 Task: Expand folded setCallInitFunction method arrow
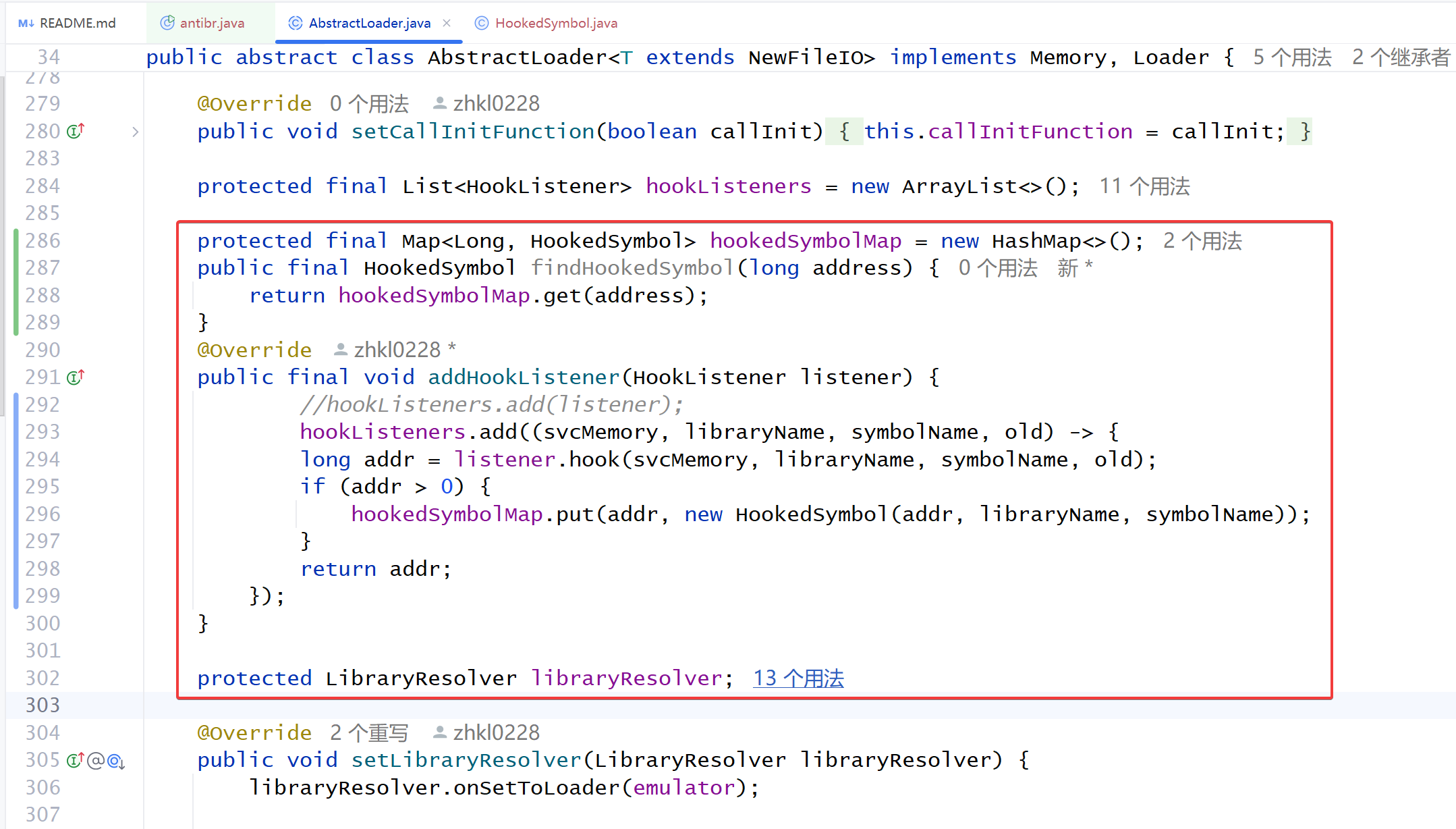[136, 132]
